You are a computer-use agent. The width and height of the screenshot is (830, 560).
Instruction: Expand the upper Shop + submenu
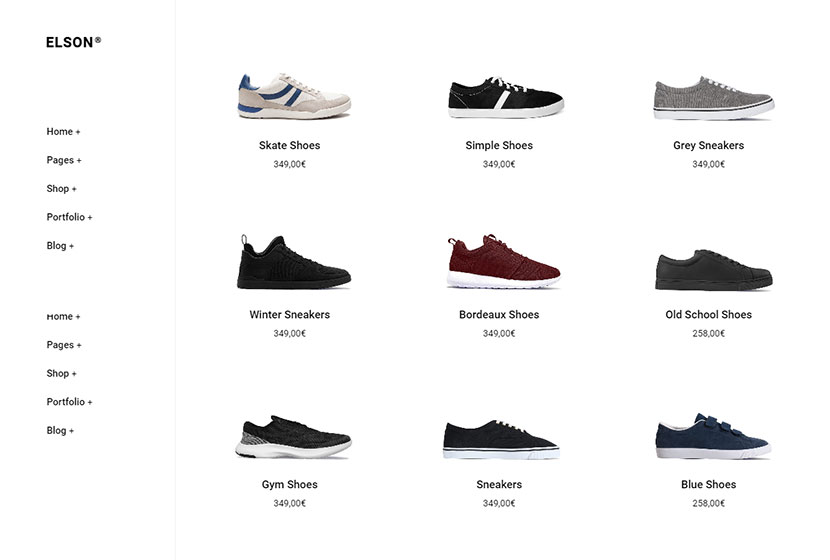pyautogui.click(x=61, y=188)
